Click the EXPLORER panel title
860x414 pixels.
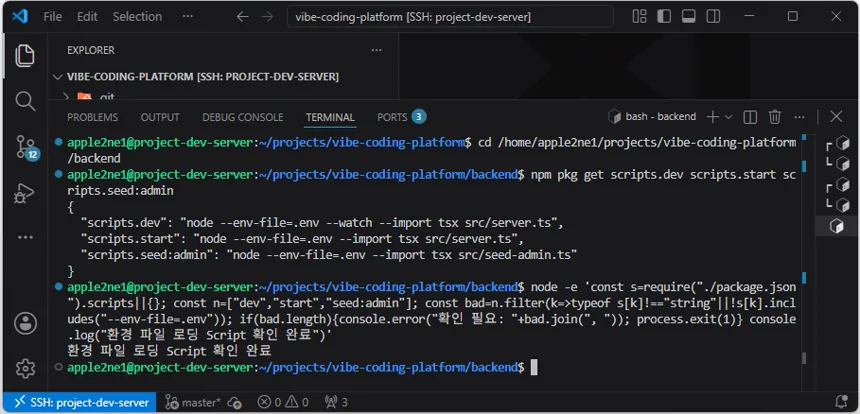coord(90,50)
